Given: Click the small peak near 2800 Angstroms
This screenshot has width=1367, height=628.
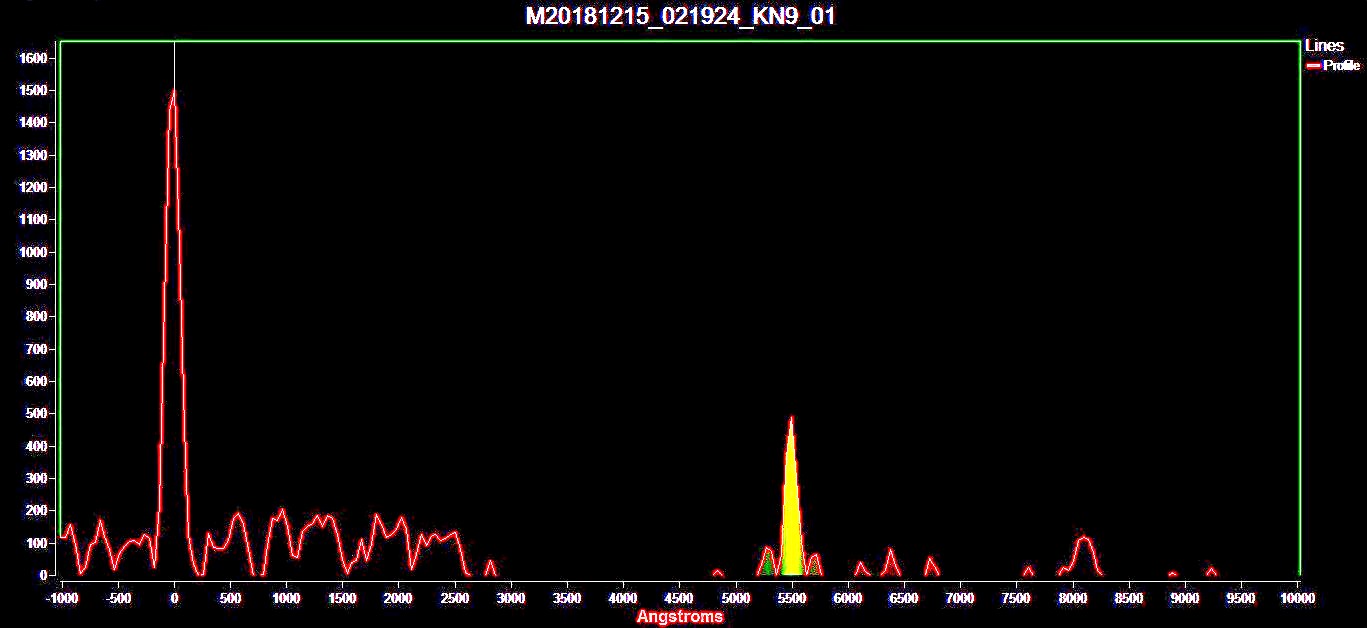Looking at the screenshot, I should [490, 564].
